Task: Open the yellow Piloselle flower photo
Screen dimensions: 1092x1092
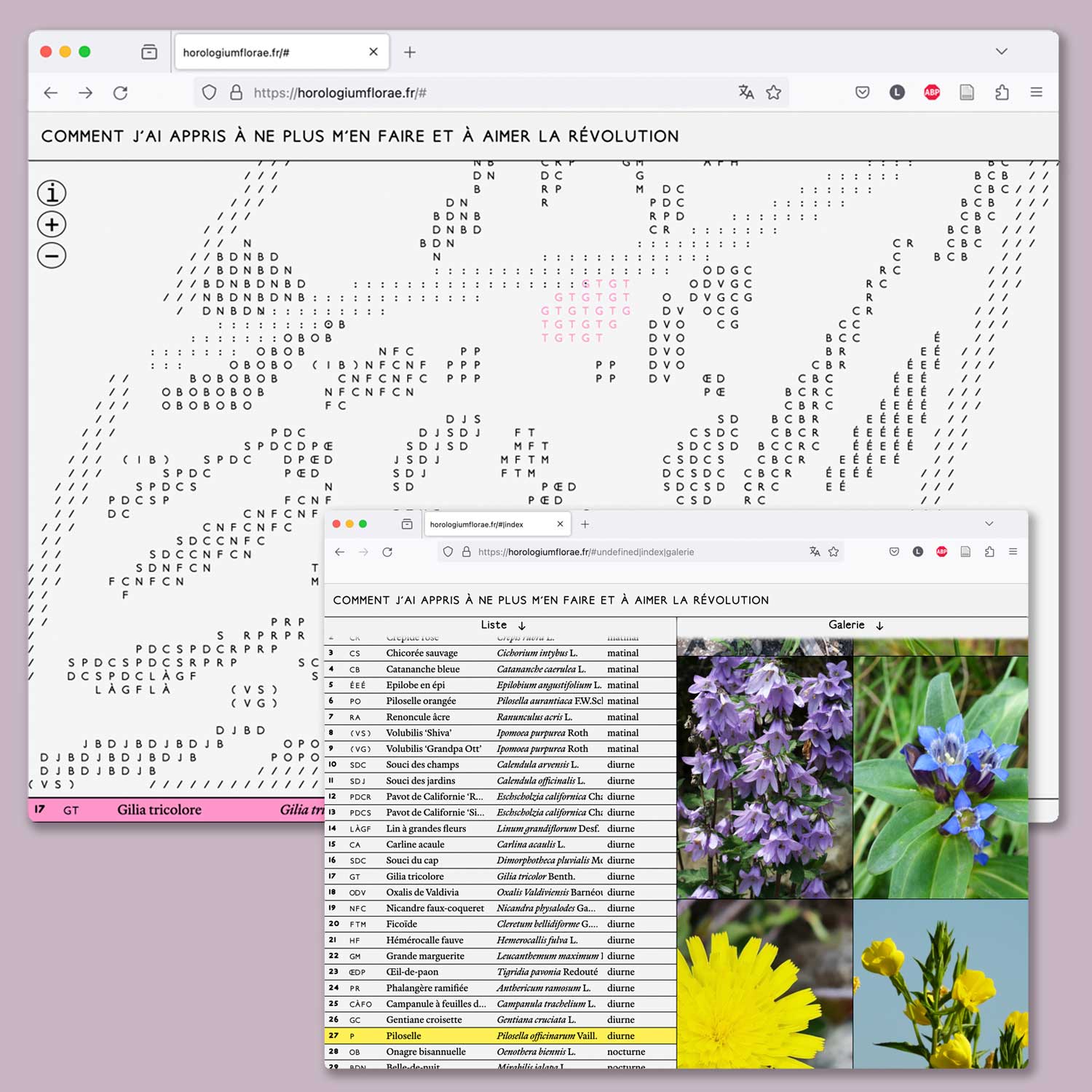Action: pos(764,984)
